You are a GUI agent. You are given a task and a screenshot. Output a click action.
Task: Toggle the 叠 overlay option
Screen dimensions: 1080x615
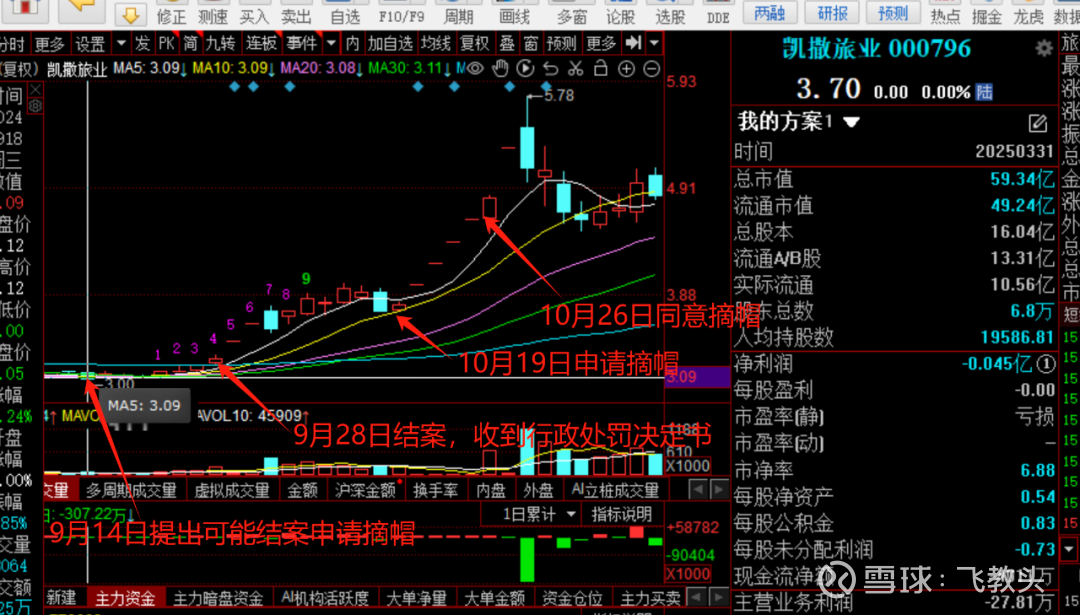click(x=507, y=43)
